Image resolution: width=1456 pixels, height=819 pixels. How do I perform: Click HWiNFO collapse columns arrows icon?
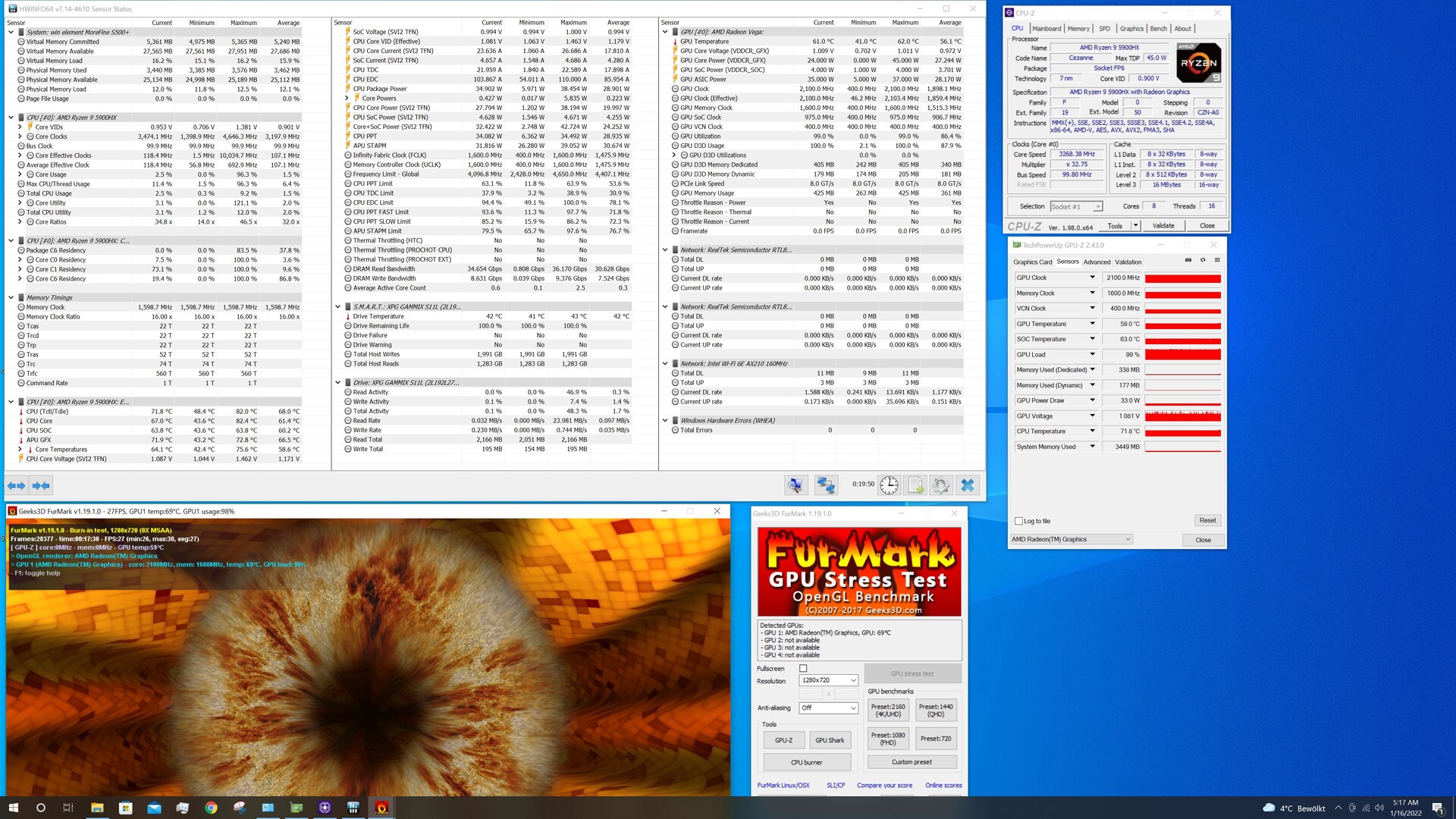(x=41, y=485)
